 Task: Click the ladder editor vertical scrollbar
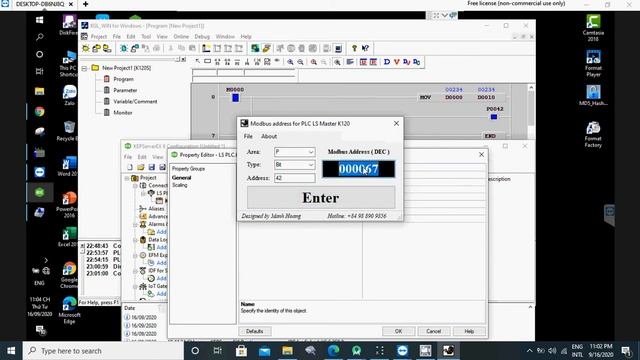(531, 111)
